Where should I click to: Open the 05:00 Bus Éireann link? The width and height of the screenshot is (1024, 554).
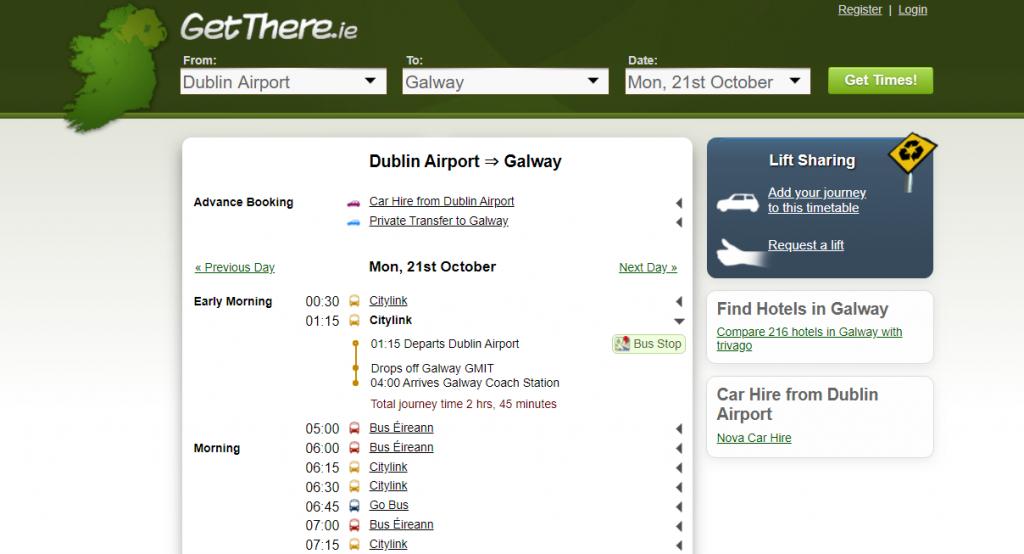(x=401, y=428)
